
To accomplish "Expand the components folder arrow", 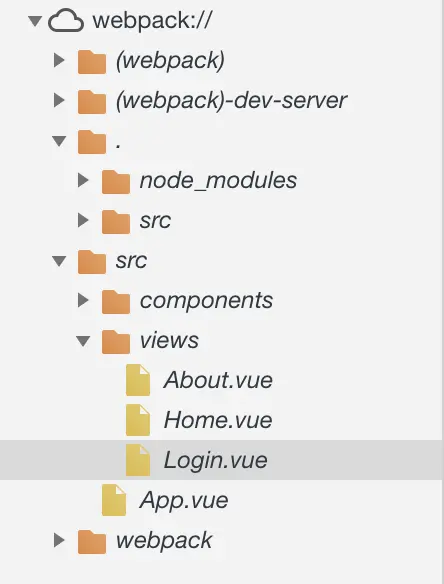I will coord(83,300).
